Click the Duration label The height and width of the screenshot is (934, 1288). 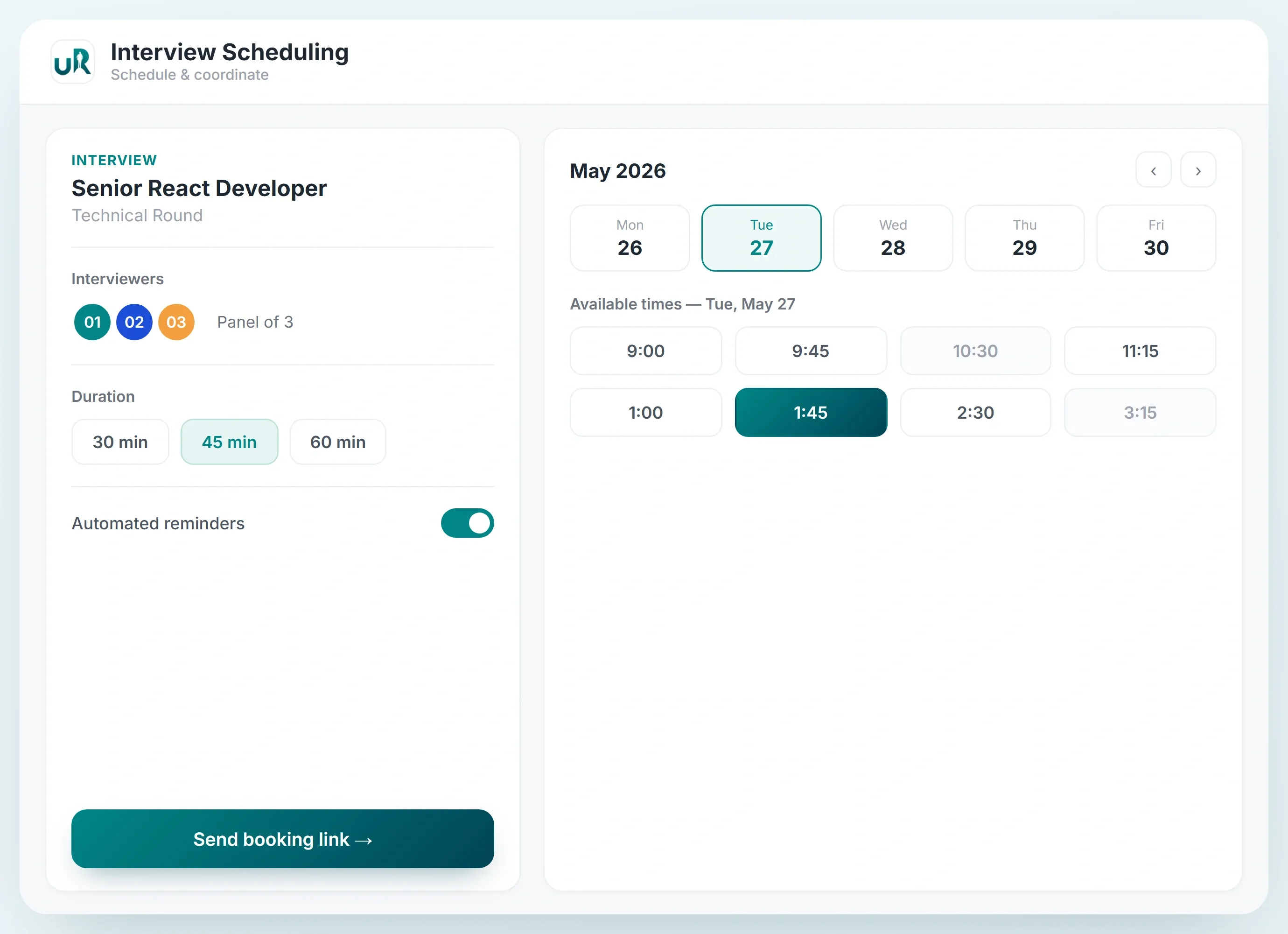tap(103, 397)
